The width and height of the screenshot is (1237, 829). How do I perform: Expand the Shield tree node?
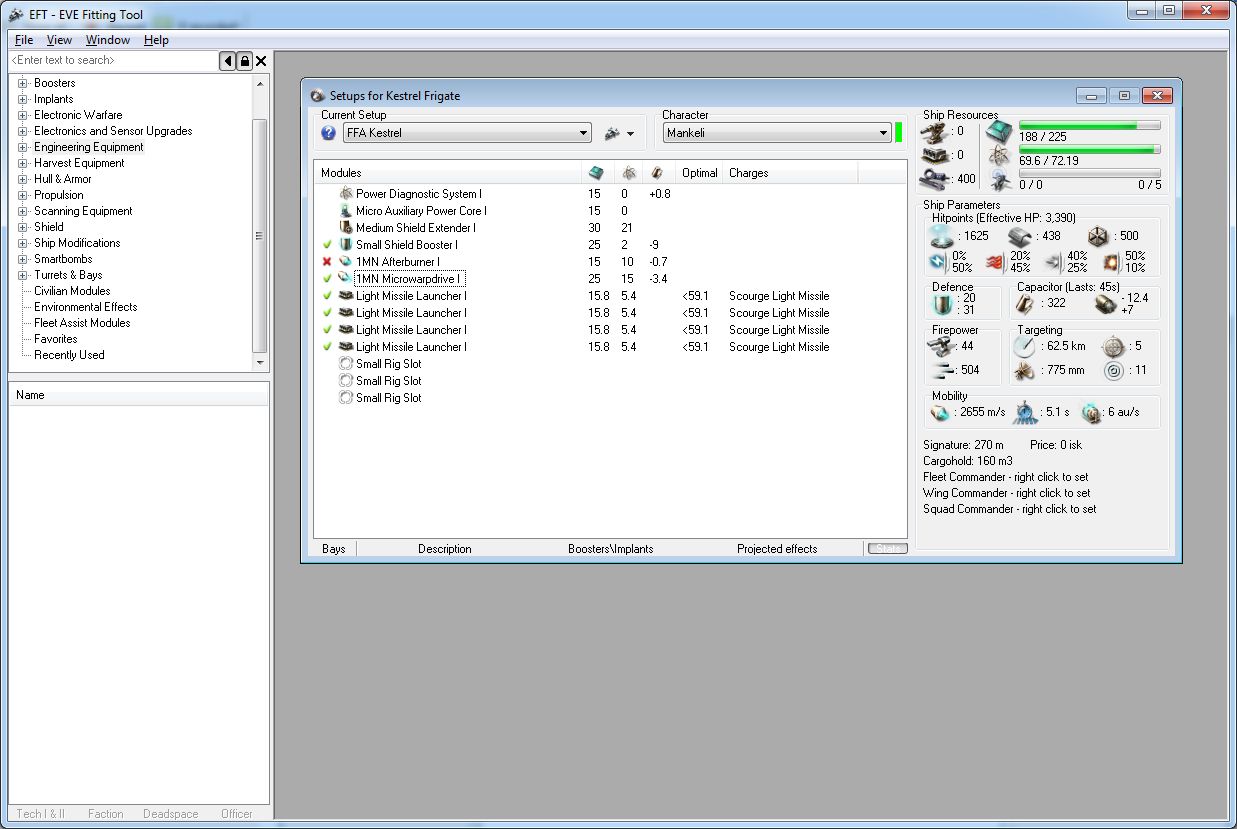pyautogui.click(x=22, y=227)
